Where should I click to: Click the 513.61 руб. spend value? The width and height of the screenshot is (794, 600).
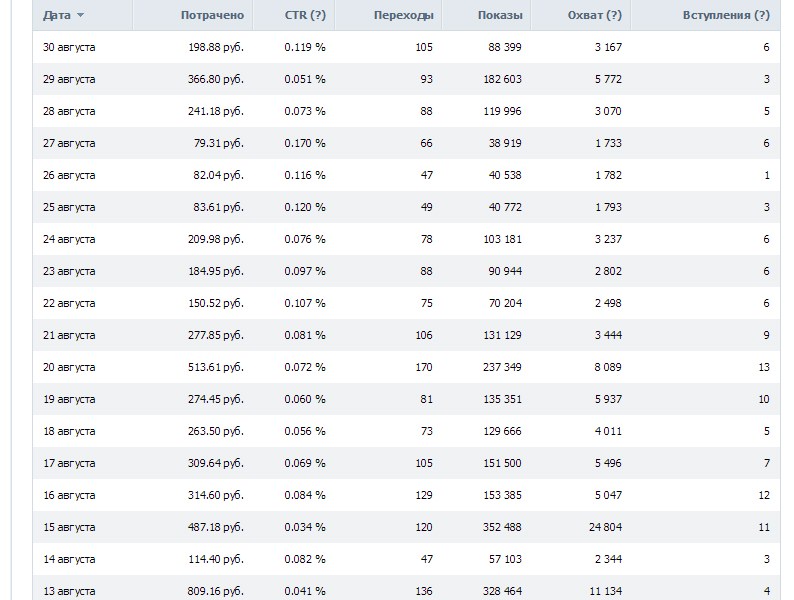[x=216, y=367]
